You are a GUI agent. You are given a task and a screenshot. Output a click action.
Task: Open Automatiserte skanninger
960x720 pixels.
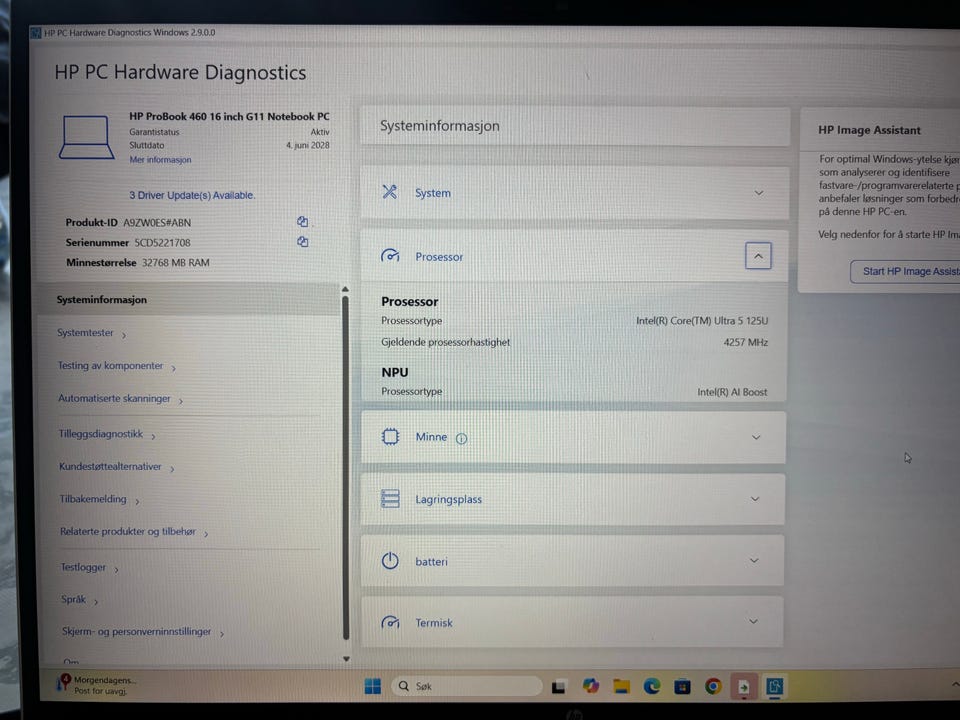coord(120,399)
